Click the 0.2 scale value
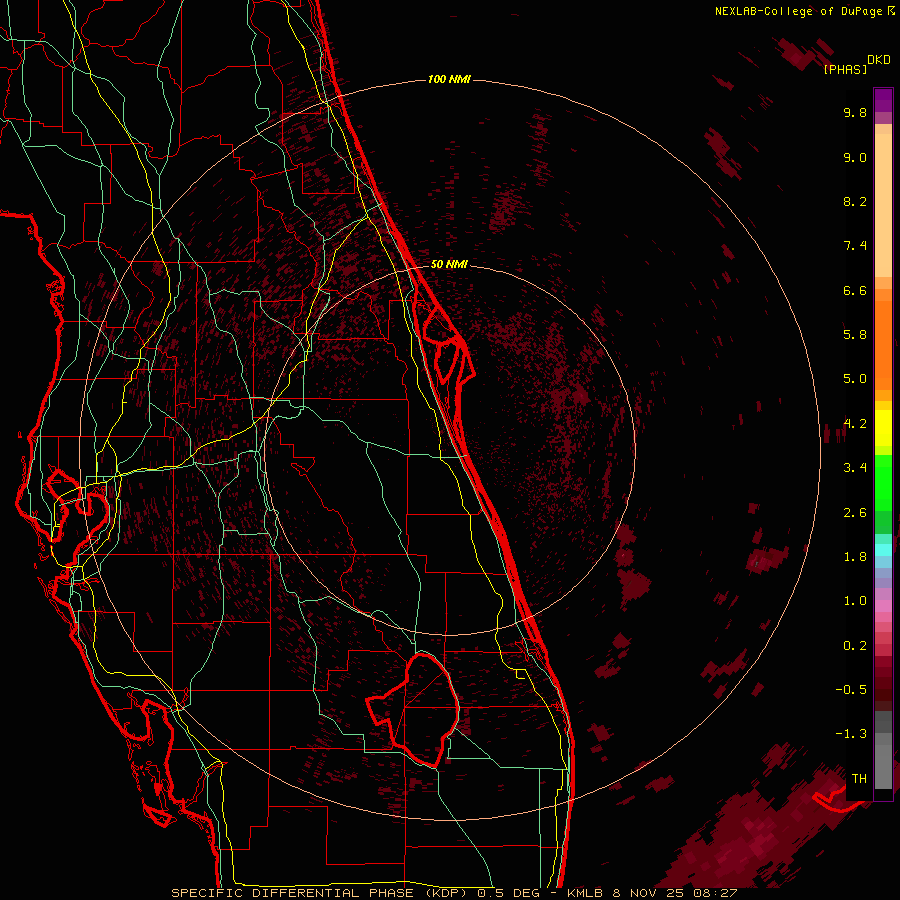 [855, 646]
